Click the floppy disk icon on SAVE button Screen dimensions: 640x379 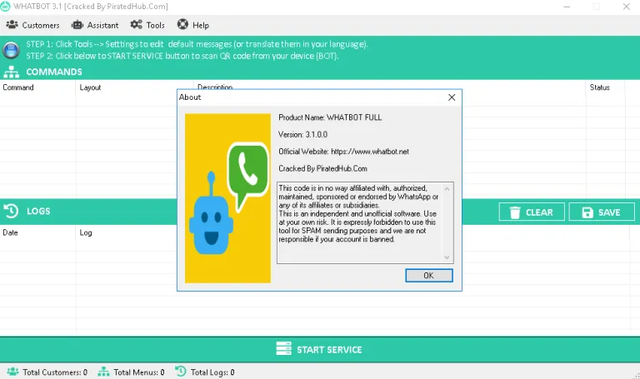click(x=587, y=213)
